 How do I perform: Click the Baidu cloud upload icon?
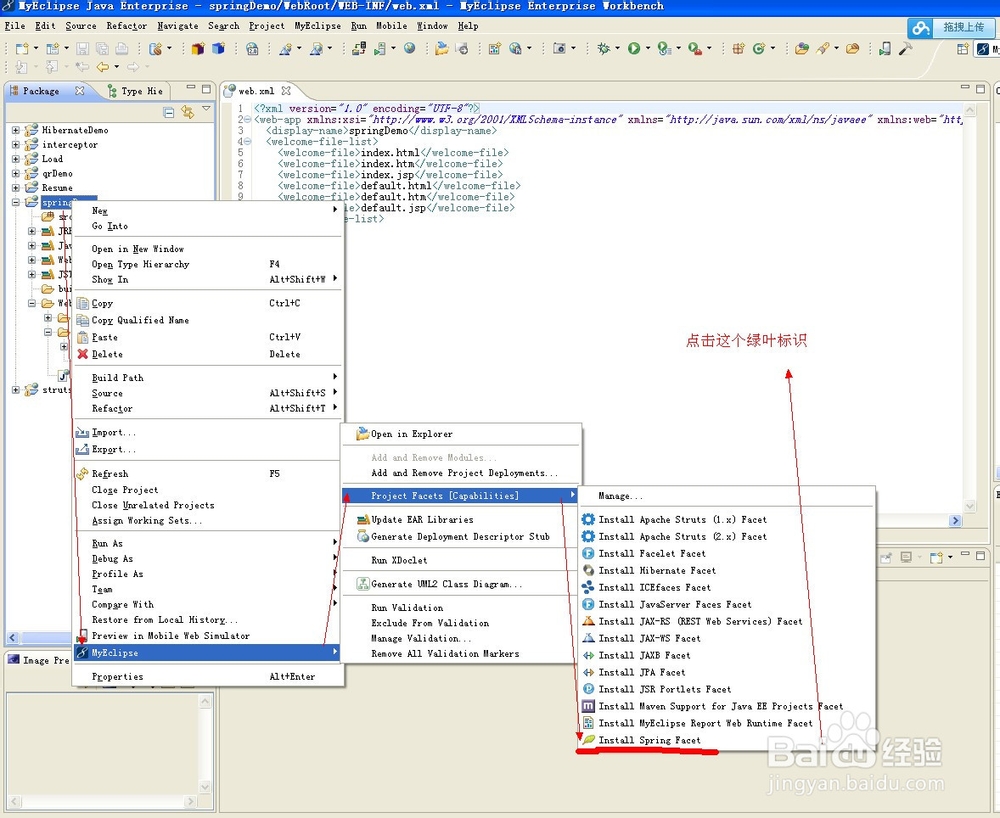[x=920, y=28]
